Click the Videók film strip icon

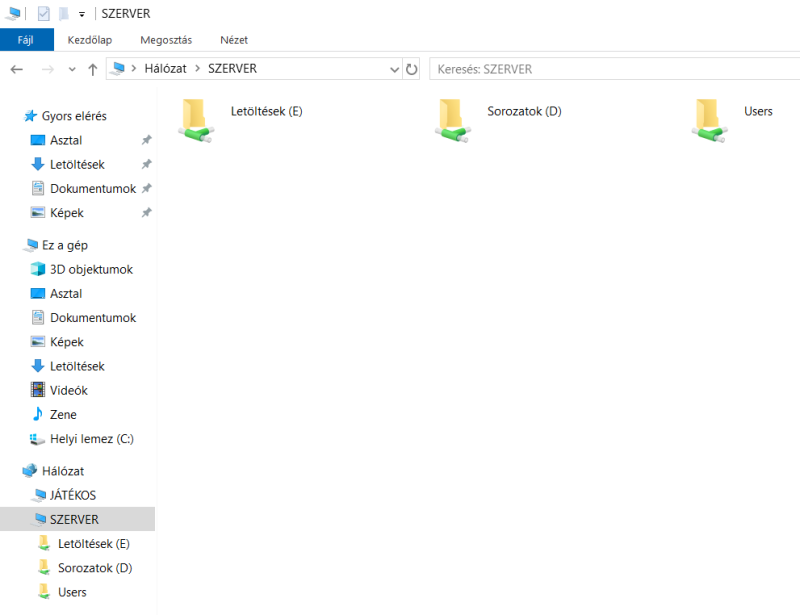click(38, 390)
